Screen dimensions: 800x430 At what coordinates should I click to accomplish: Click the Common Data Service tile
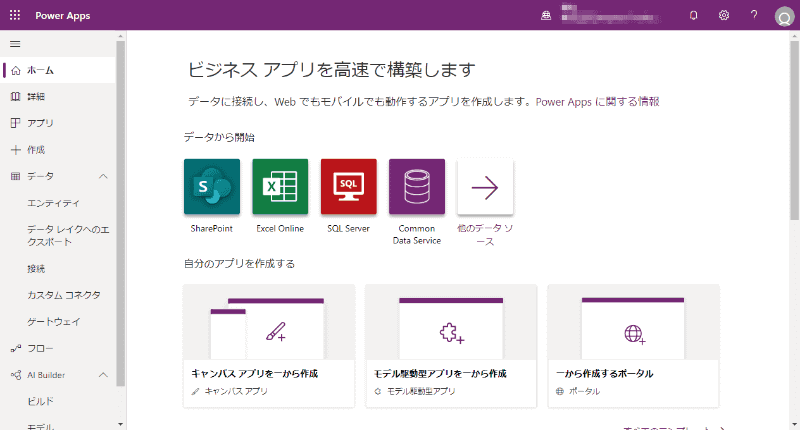click(x=417, y=187)
